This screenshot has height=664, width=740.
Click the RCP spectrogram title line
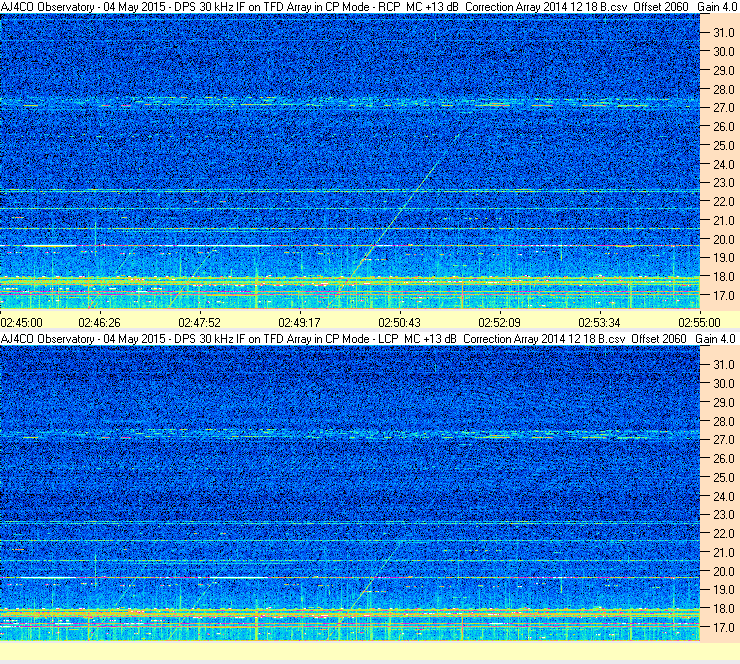(368, 7)
